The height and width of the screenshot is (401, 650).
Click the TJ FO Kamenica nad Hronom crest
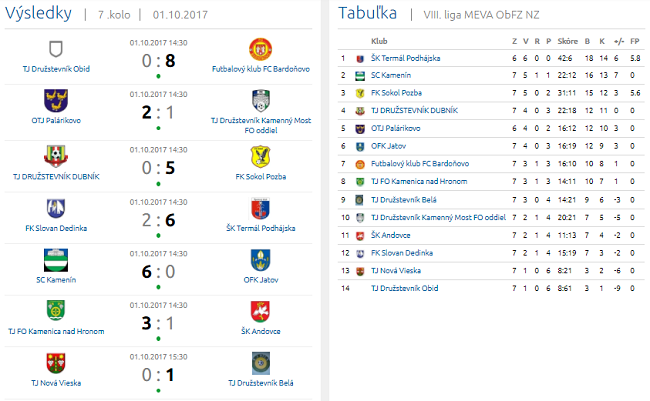point(55,312)
